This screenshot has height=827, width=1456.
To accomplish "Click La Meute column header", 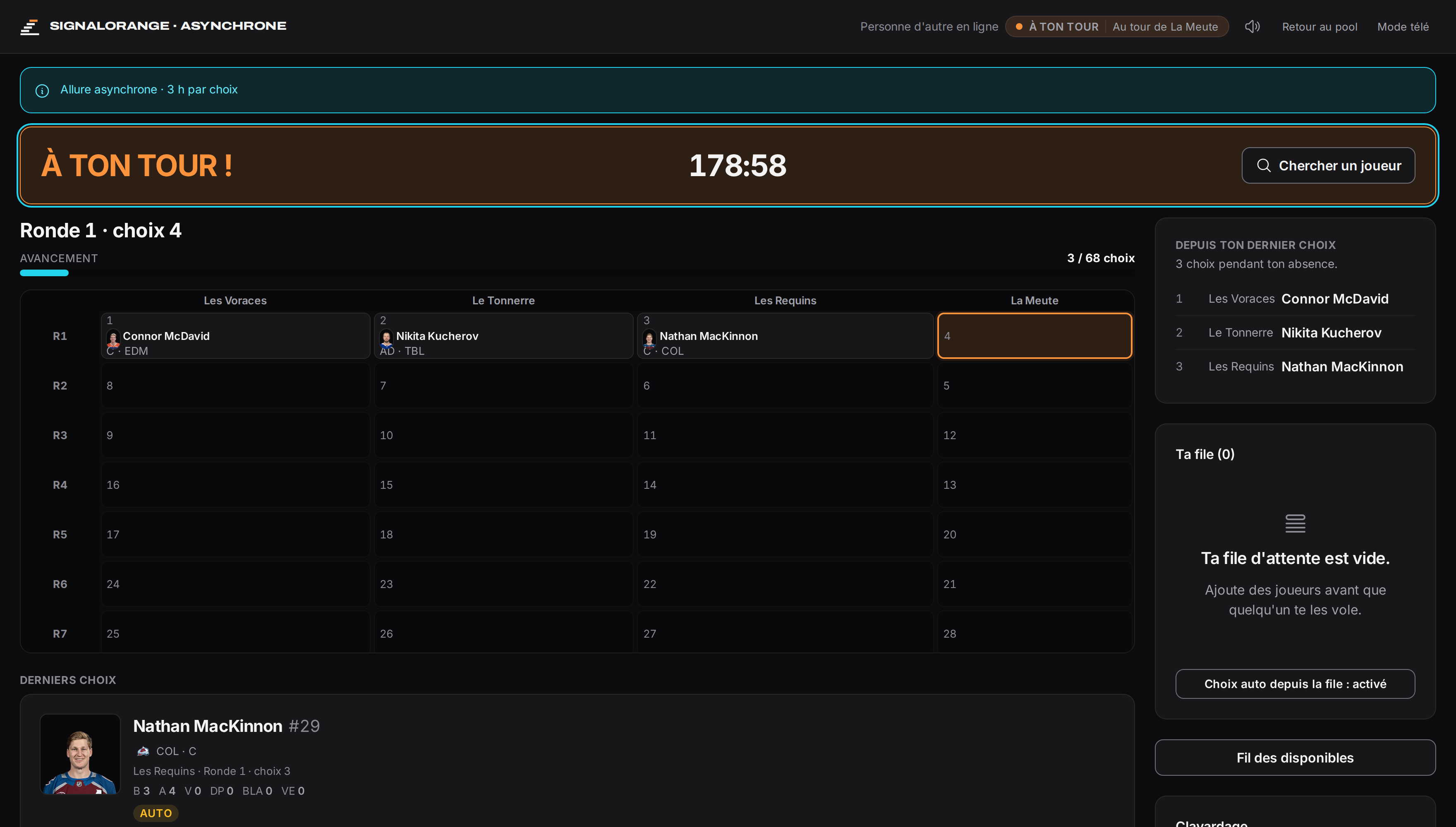I will tap(1034, 301).
